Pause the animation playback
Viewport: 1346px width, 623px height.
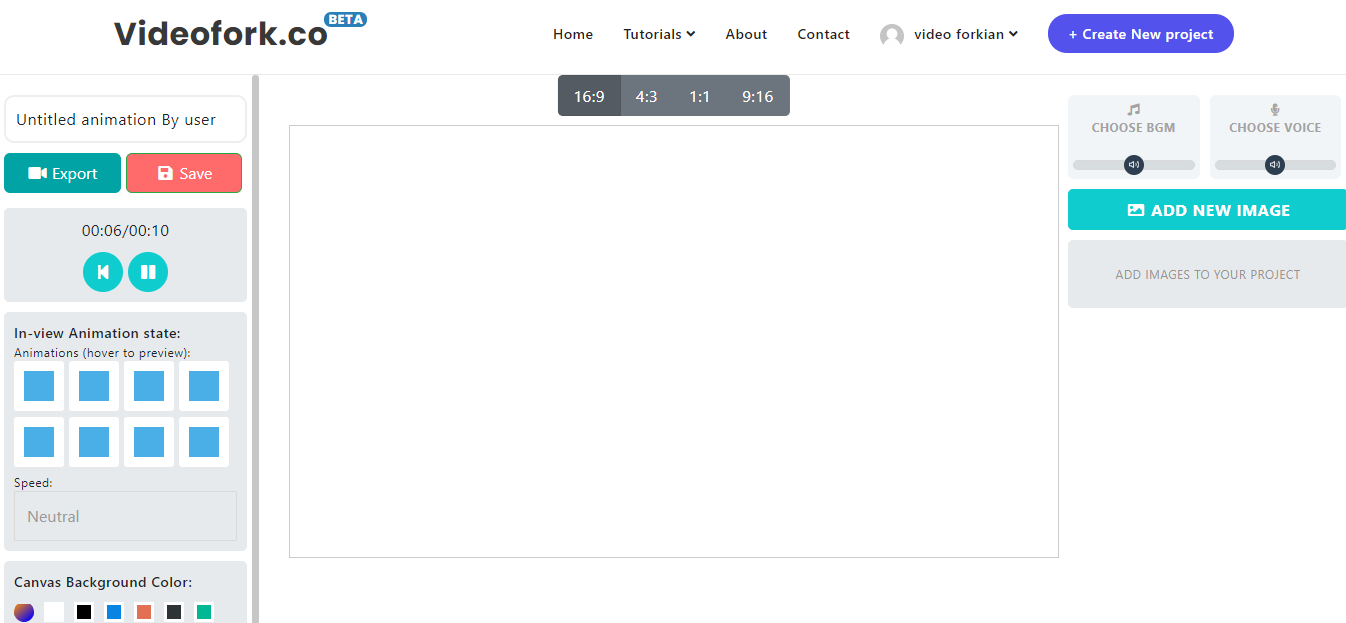pos(148,272)
